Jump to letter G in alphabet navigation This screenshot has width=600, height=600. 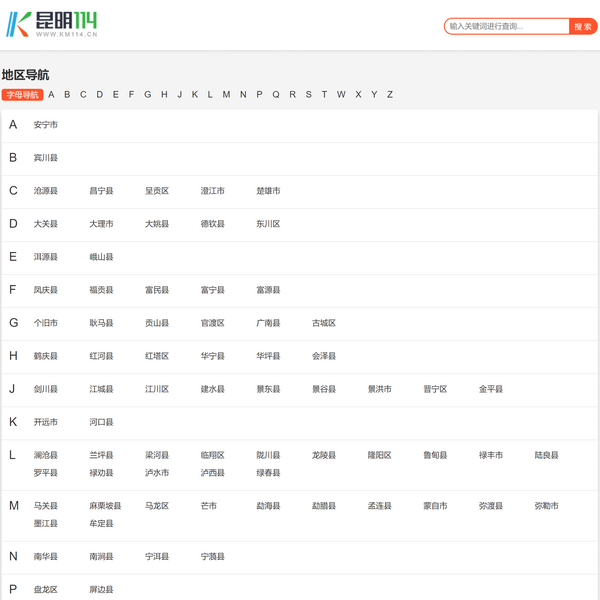[x=148, y=95]
